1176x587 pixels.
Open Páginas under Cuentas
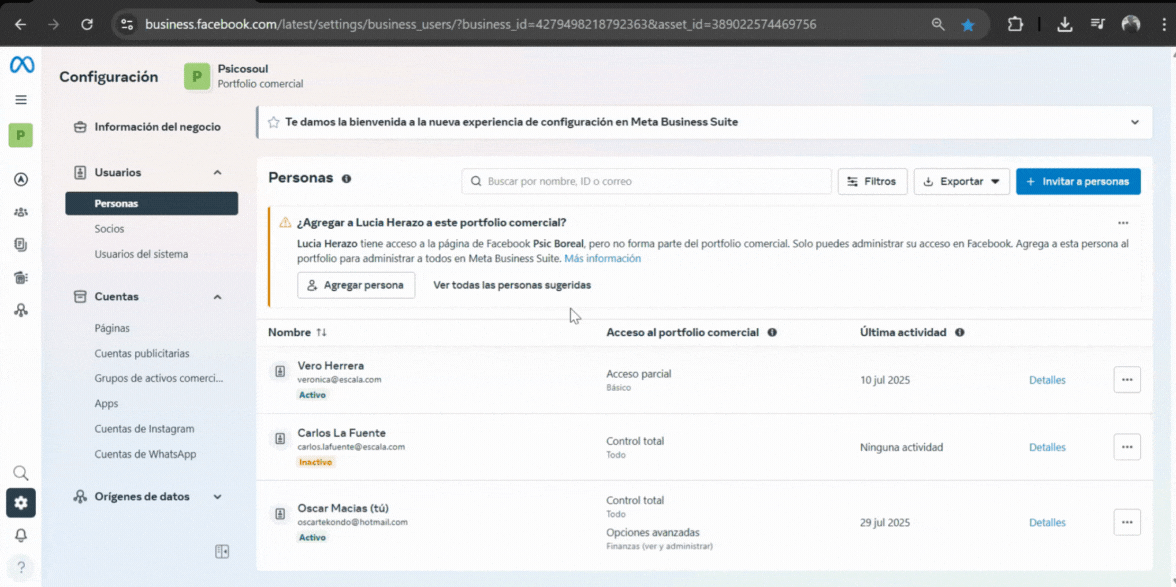point(112,328)
